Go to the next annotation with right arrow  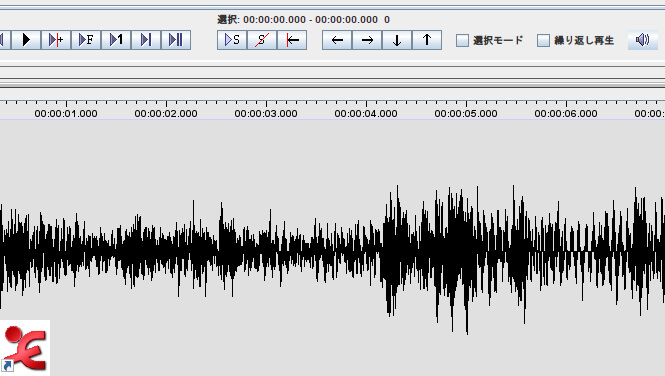tap(367, 40)
